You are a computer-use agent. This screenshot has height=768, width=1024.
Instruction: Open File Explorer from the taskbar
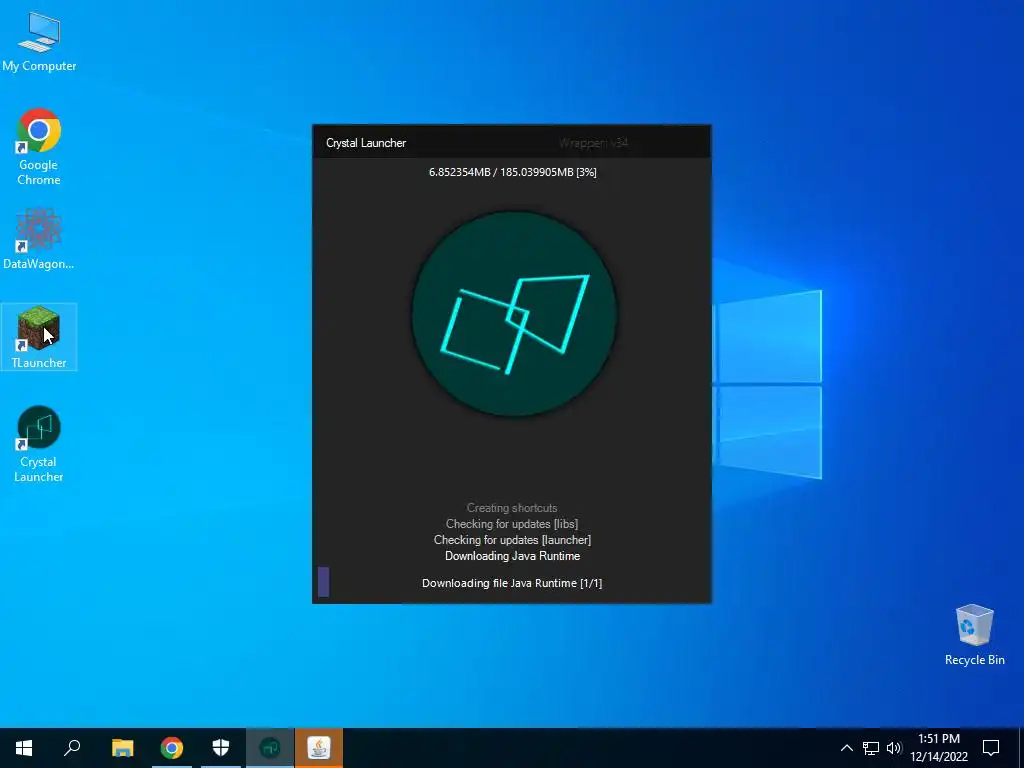tap(122, 748)
